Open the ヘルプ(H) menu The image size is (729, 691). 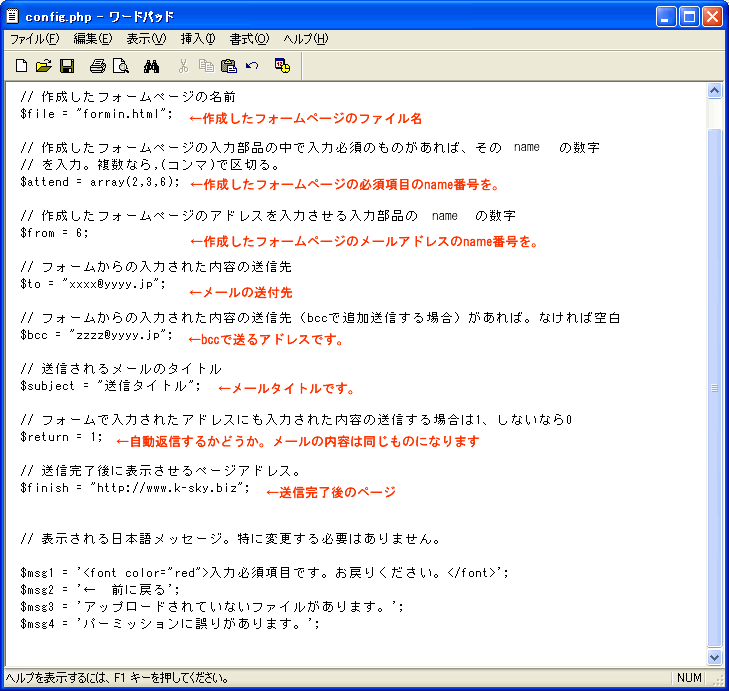pyautogui.click(x=306, y=39)
